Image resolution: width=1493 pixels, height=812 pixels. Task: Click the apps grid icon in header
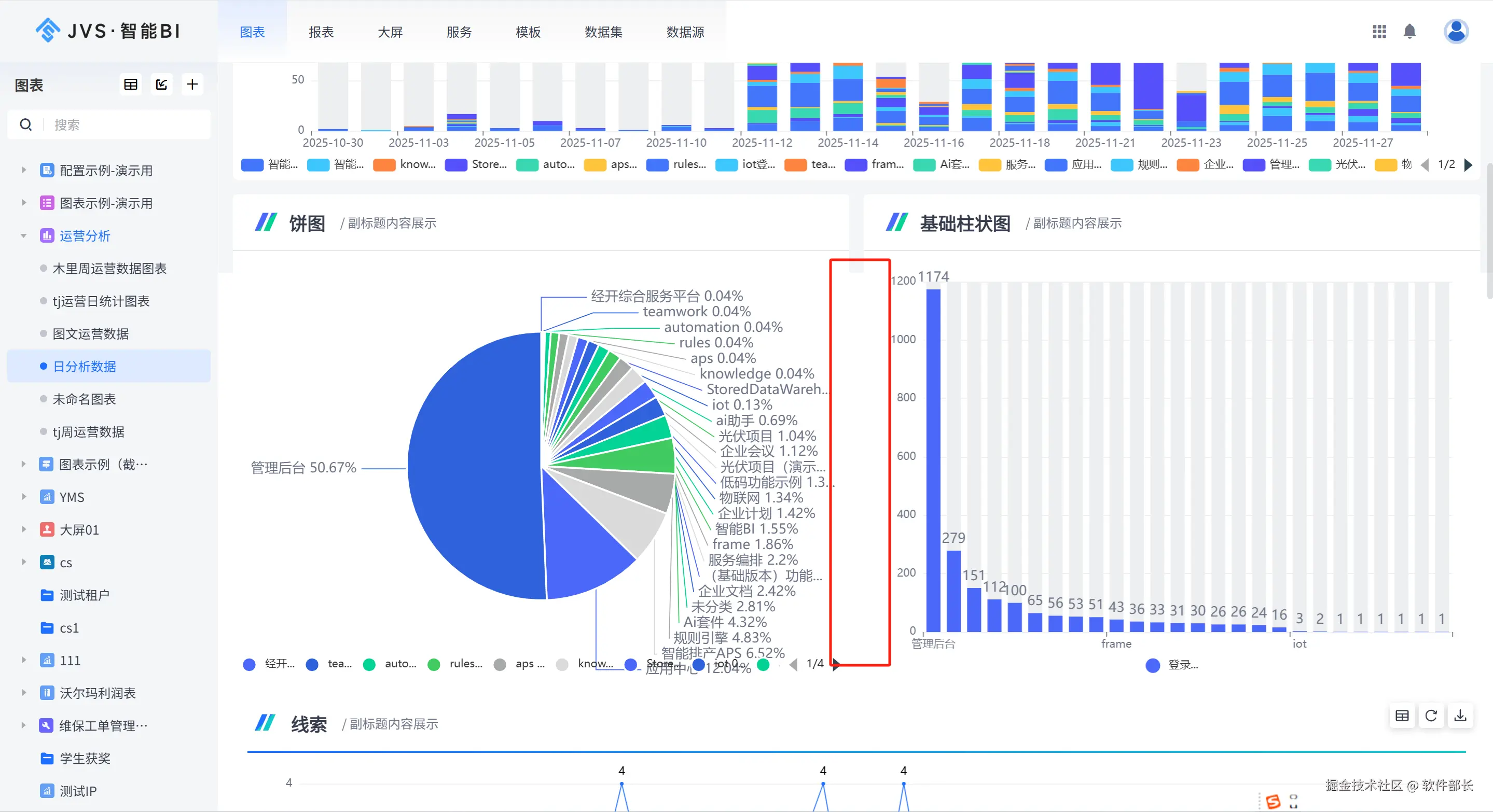(1379, 31)
